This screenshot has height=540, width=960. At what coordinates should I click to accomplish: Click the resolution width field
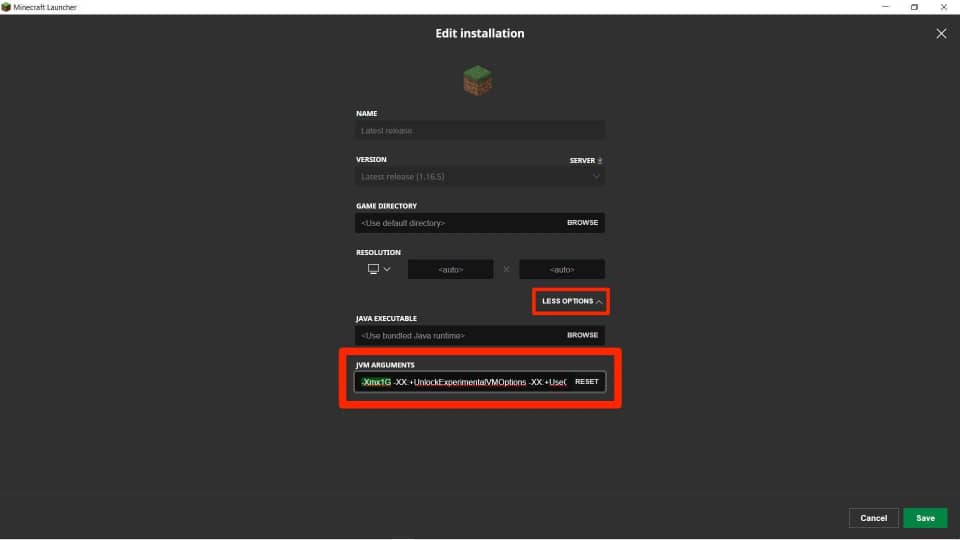tap(450, 269)
